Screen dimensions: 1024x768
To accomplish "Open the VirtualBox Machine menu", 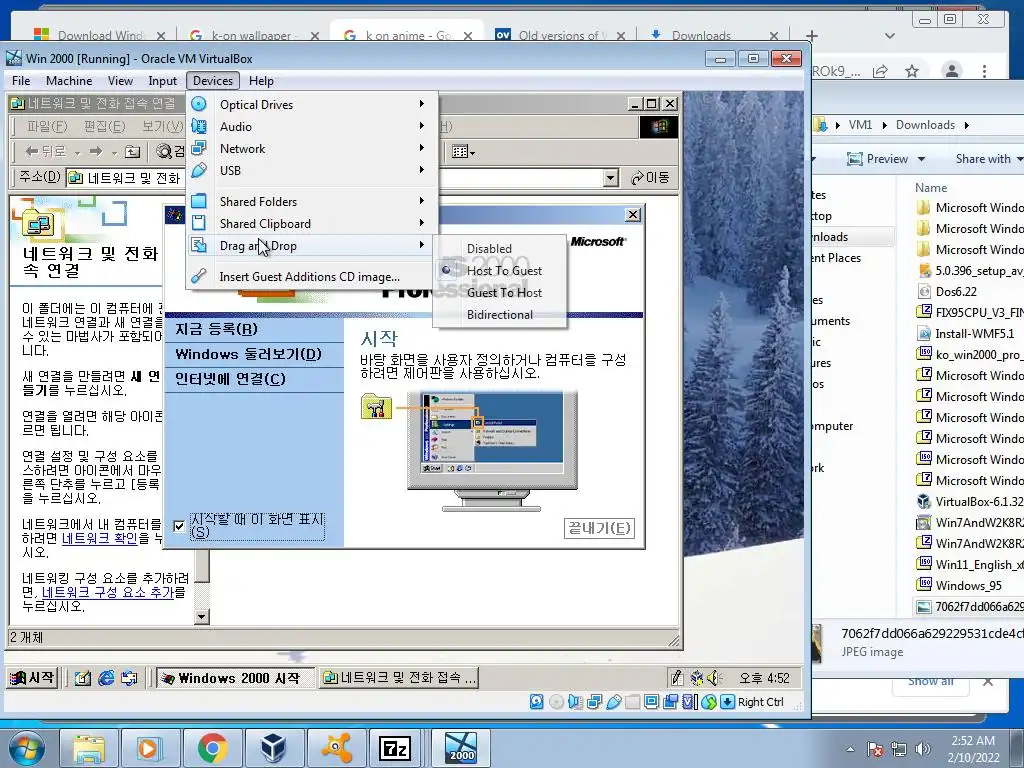I will [69, 81].
